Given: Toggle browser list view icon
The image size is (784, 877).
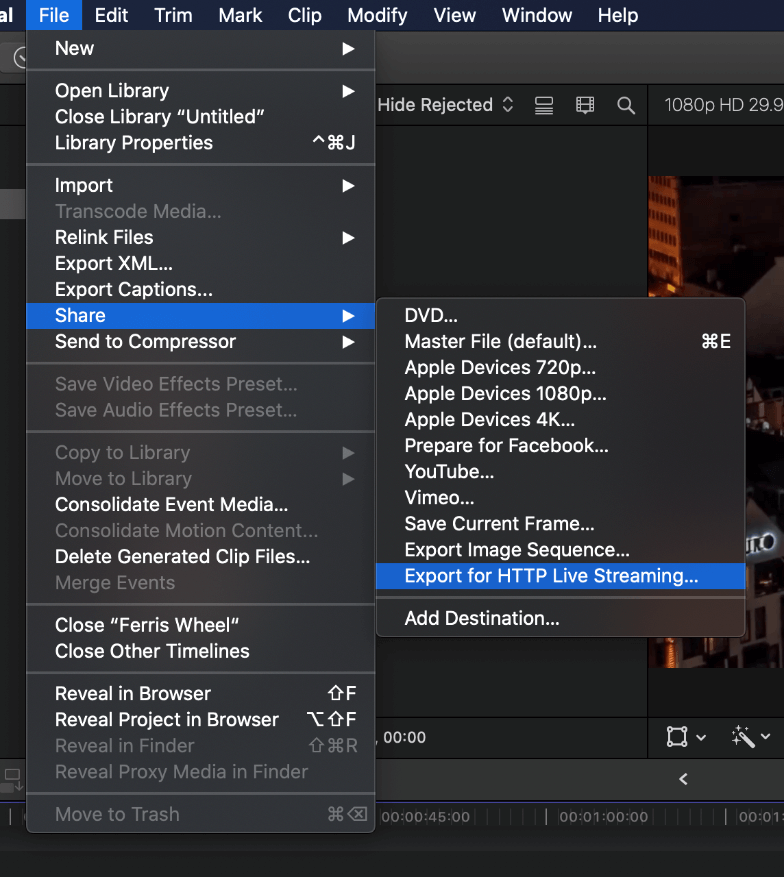Looking at the screenshot, I should tap(544, 105).
